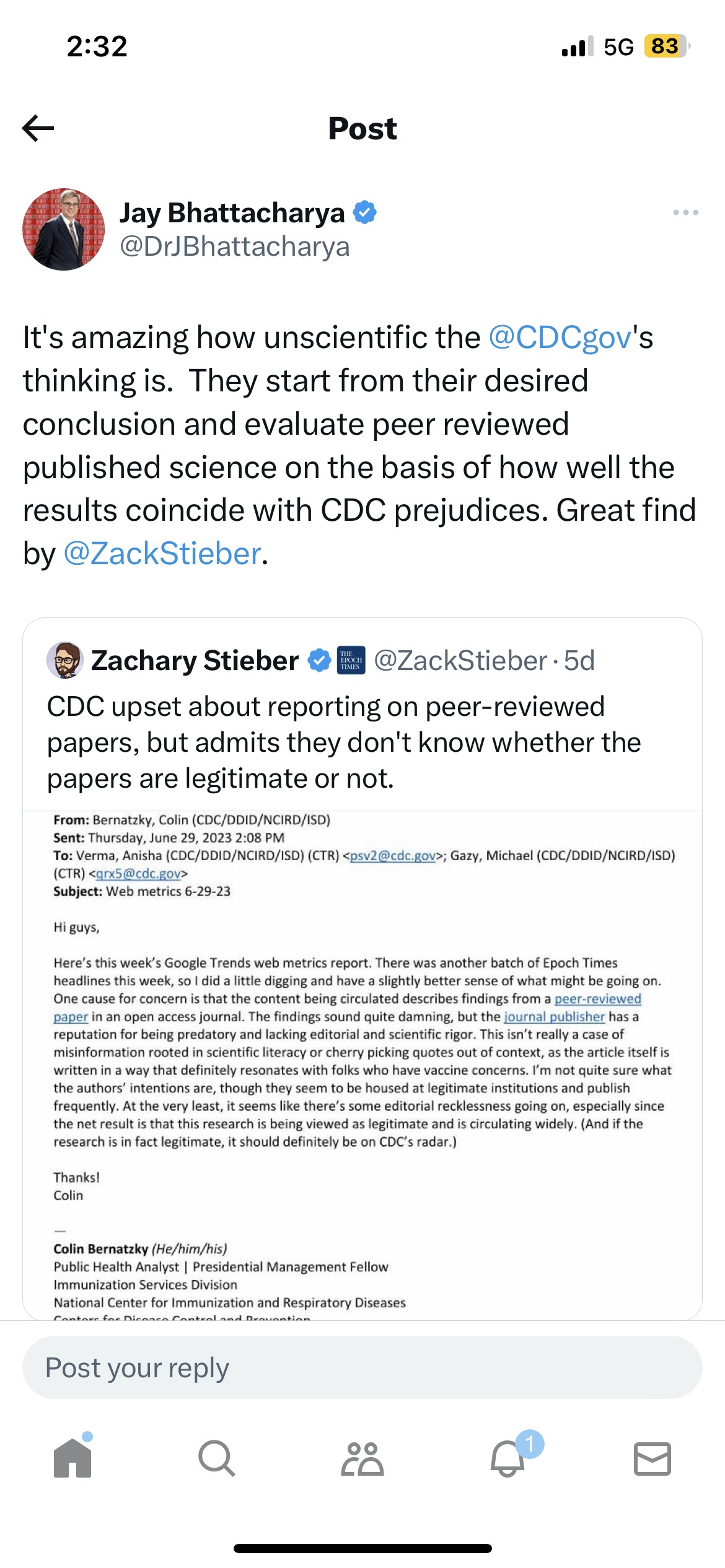Tap the @CDCgov mention link
Image resolution: width=725 pixels, height=1568 pixels.
click(x=560, y=338)
